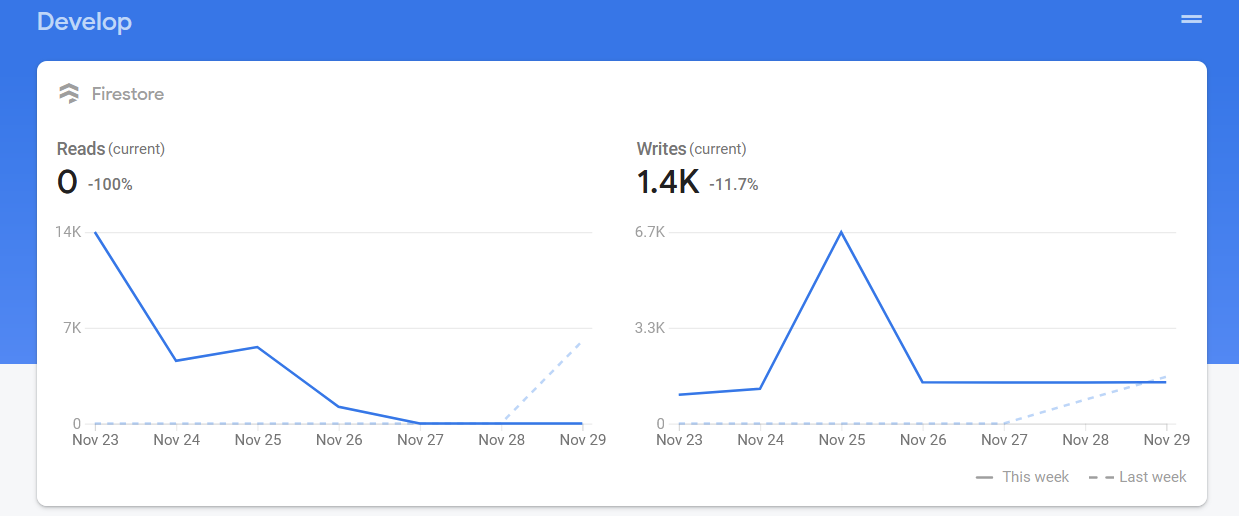Click the 1.4K Writes value
The image size is (1239, 516).
click(x=667, y=182)
